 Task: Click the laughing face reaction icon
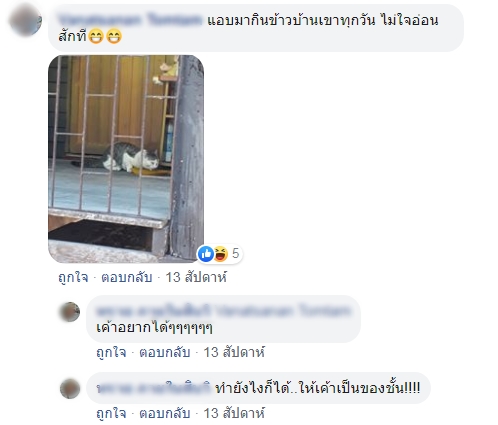220,254
